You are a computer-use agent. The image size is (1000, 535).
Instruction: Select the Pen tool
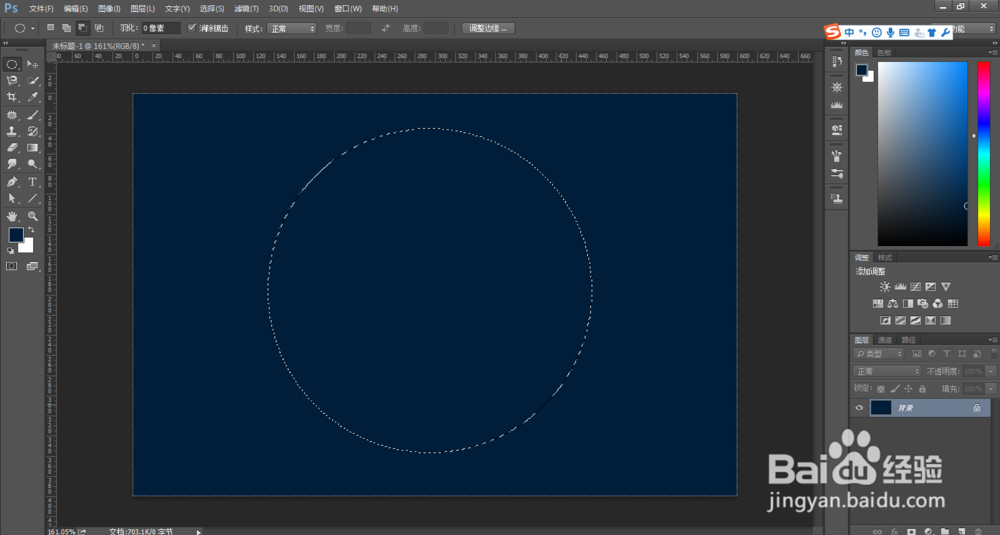click(x=11, y=182)
